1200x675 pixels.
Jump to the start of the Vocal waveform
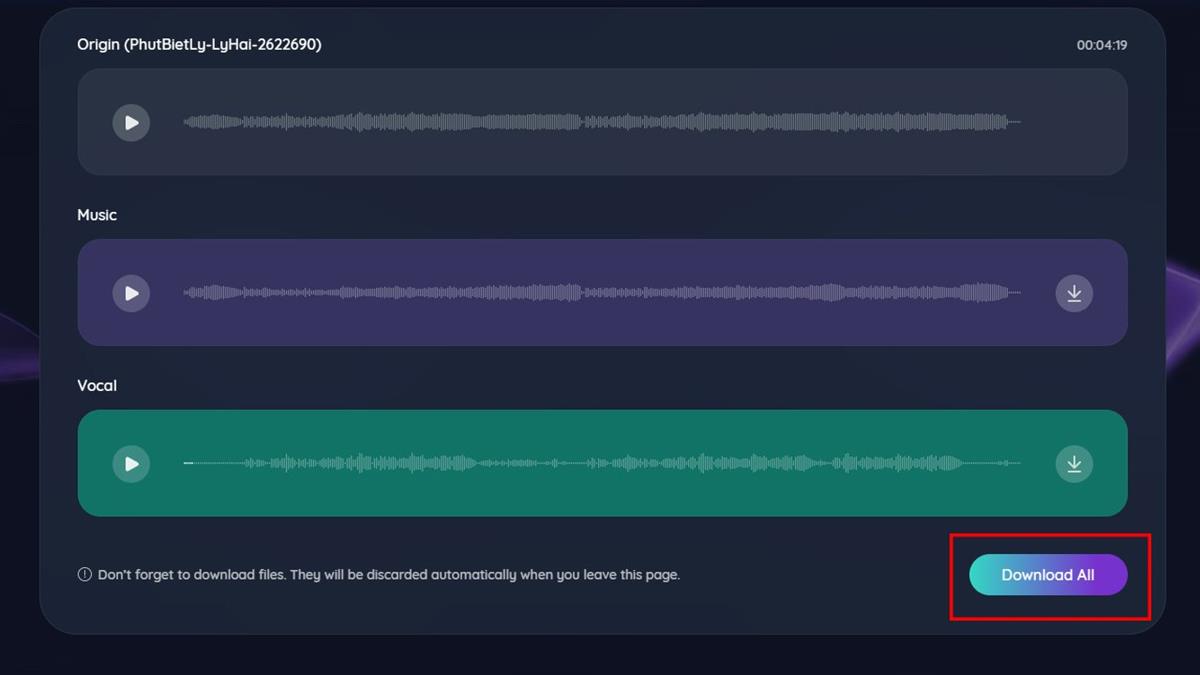click(186, 464)
